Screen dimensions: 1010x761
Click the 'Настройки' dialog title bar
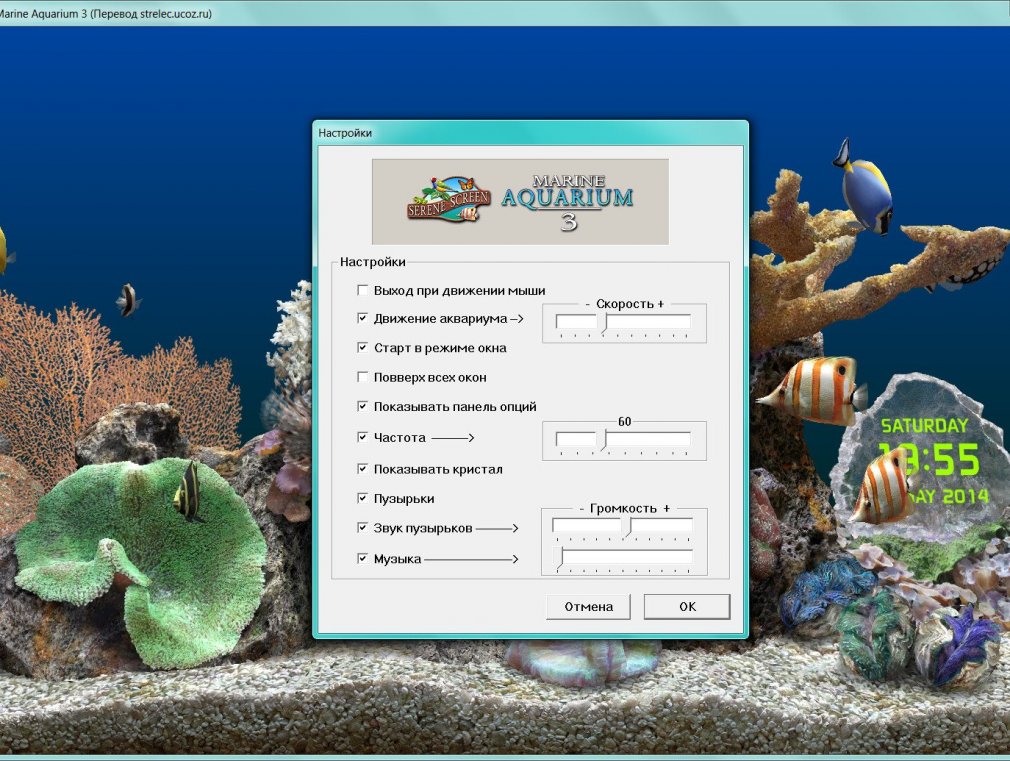pyautogui.click(x=530, y=133)
